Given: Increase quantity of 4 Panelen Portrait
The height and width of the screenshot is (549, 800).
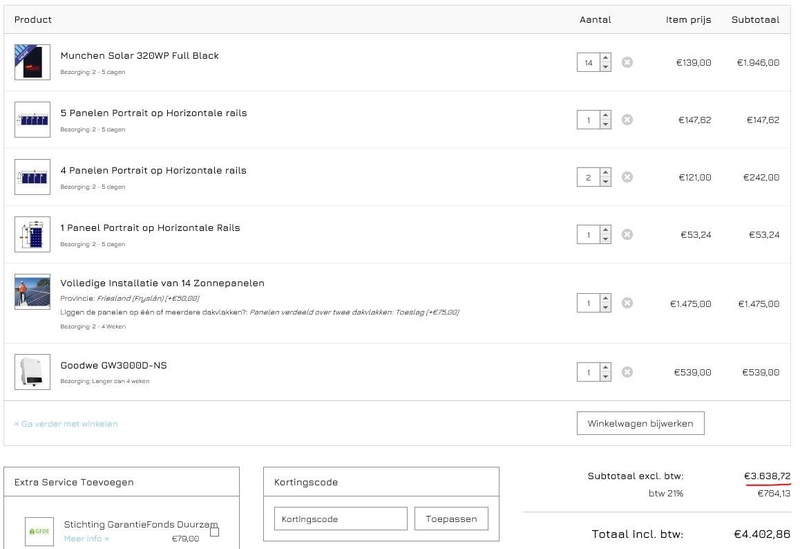Looking at the screenshot, I should point(605,172).
